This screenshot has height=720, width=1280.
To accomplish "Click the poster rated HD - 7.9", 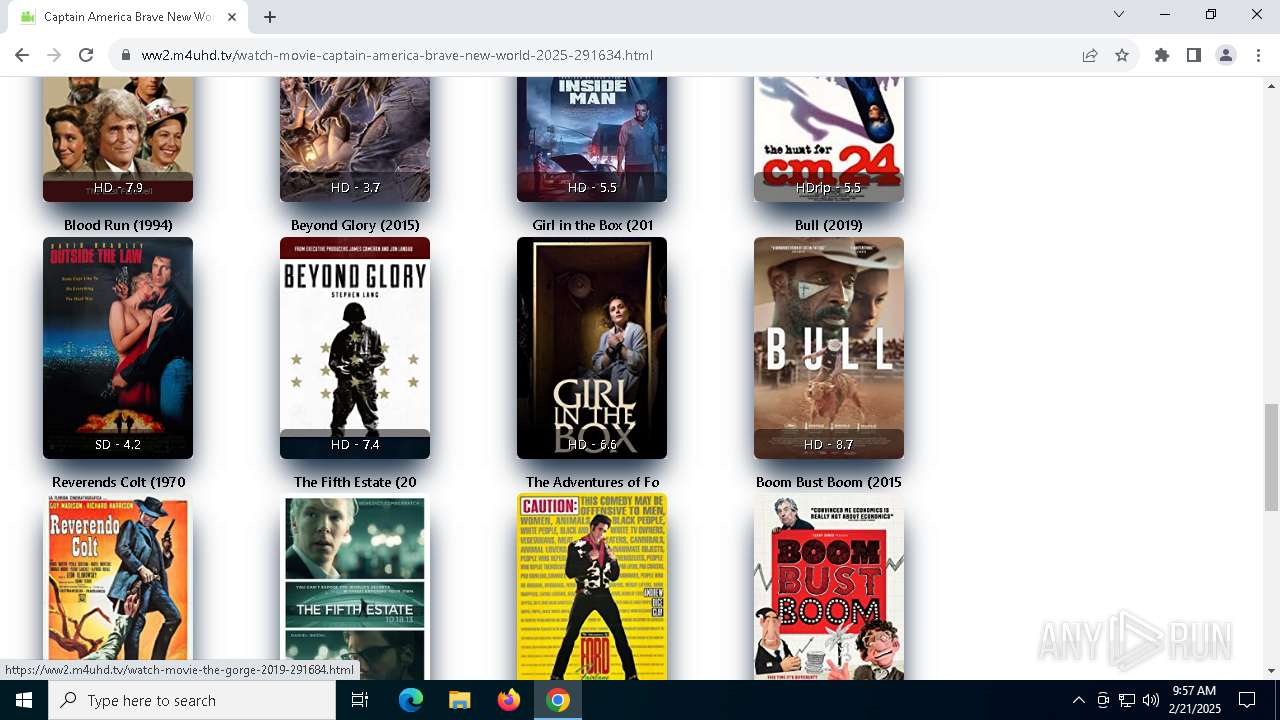I will [x=118, y=139].
